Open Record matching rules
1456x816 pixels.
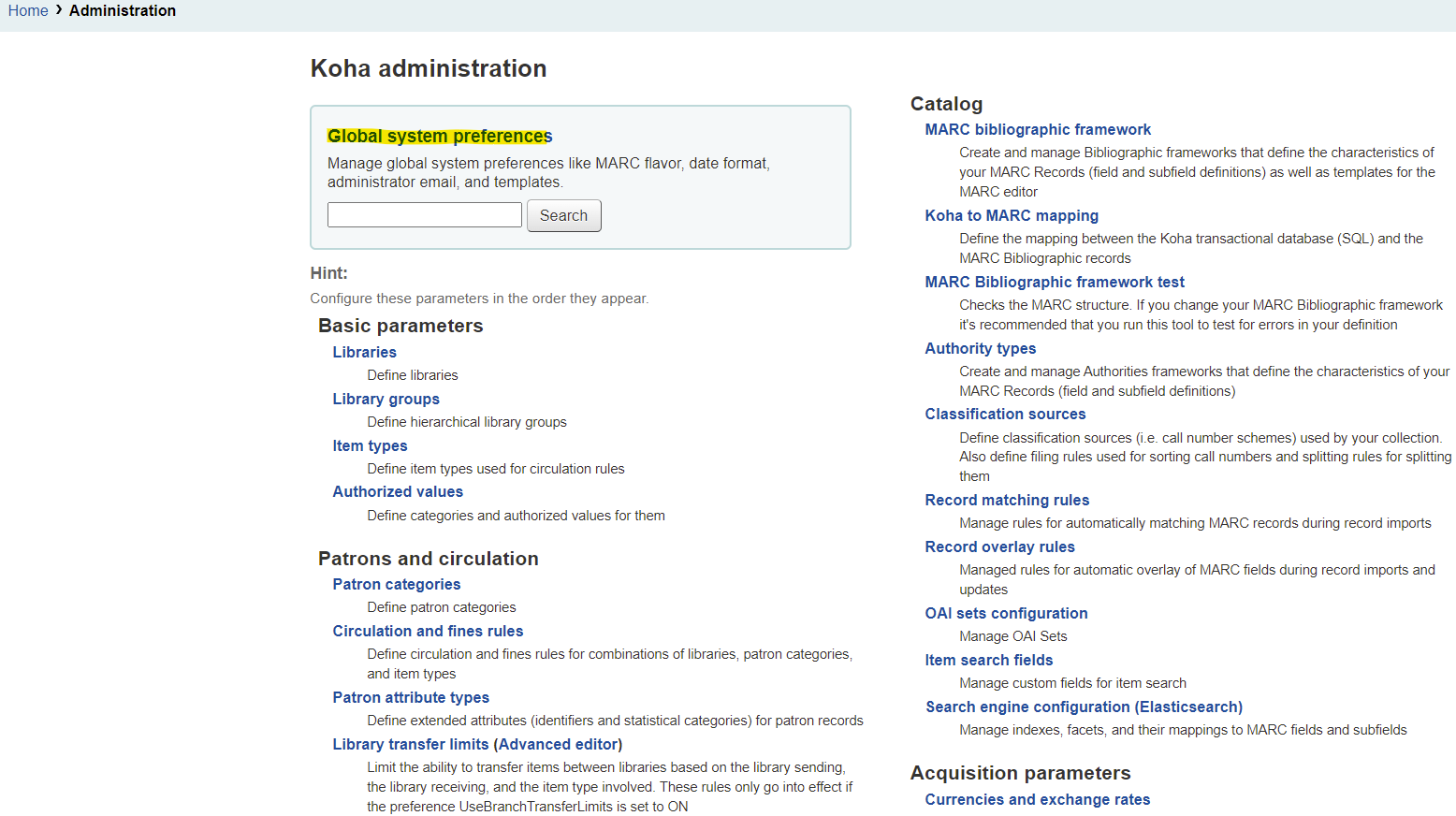tap(1007, 500)
